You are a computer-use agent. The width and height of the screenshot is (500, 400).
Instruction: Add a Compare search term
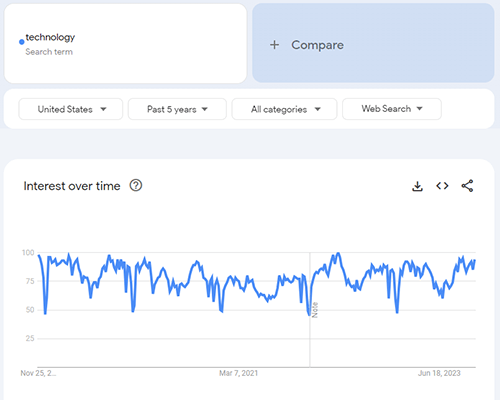373,43
